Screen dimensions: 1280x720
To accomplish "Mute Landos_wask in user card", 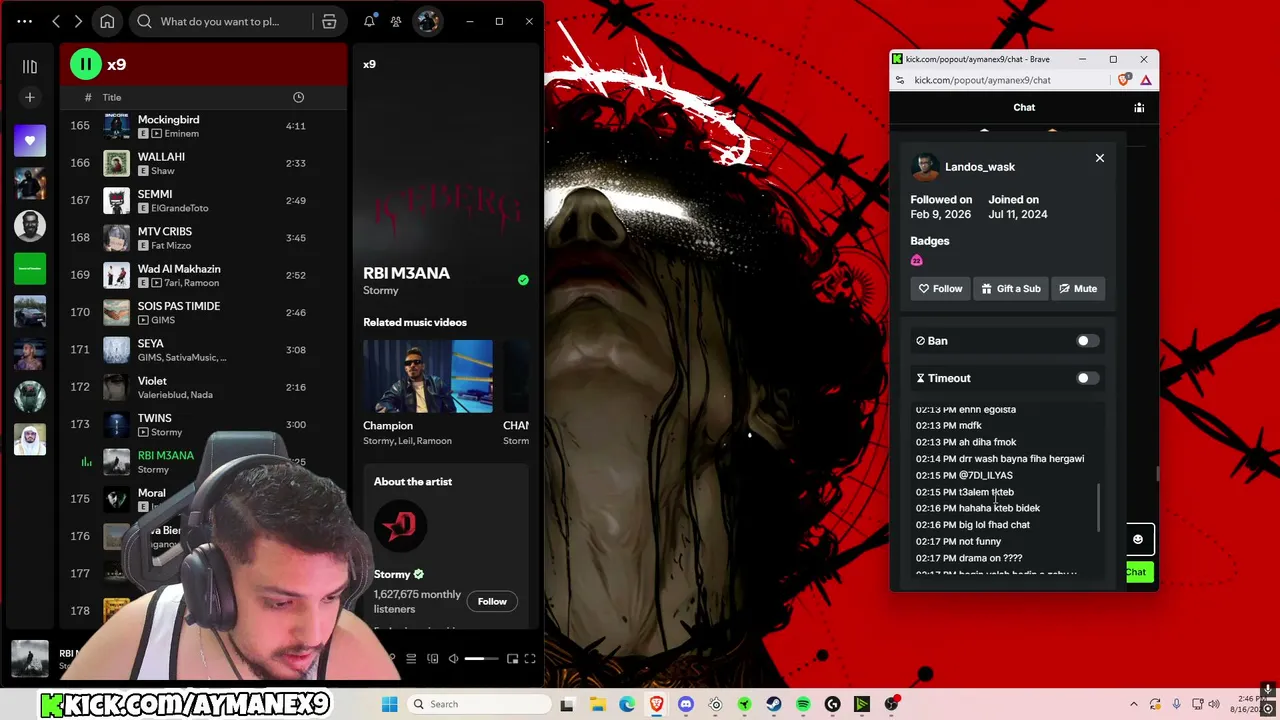I will [x=1078, y=288].
